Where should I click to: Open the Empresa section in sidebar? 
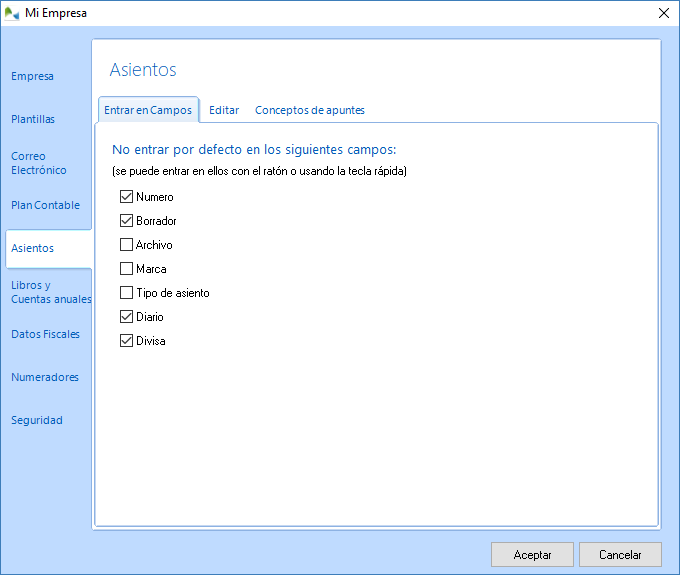(x=32, y=76)
